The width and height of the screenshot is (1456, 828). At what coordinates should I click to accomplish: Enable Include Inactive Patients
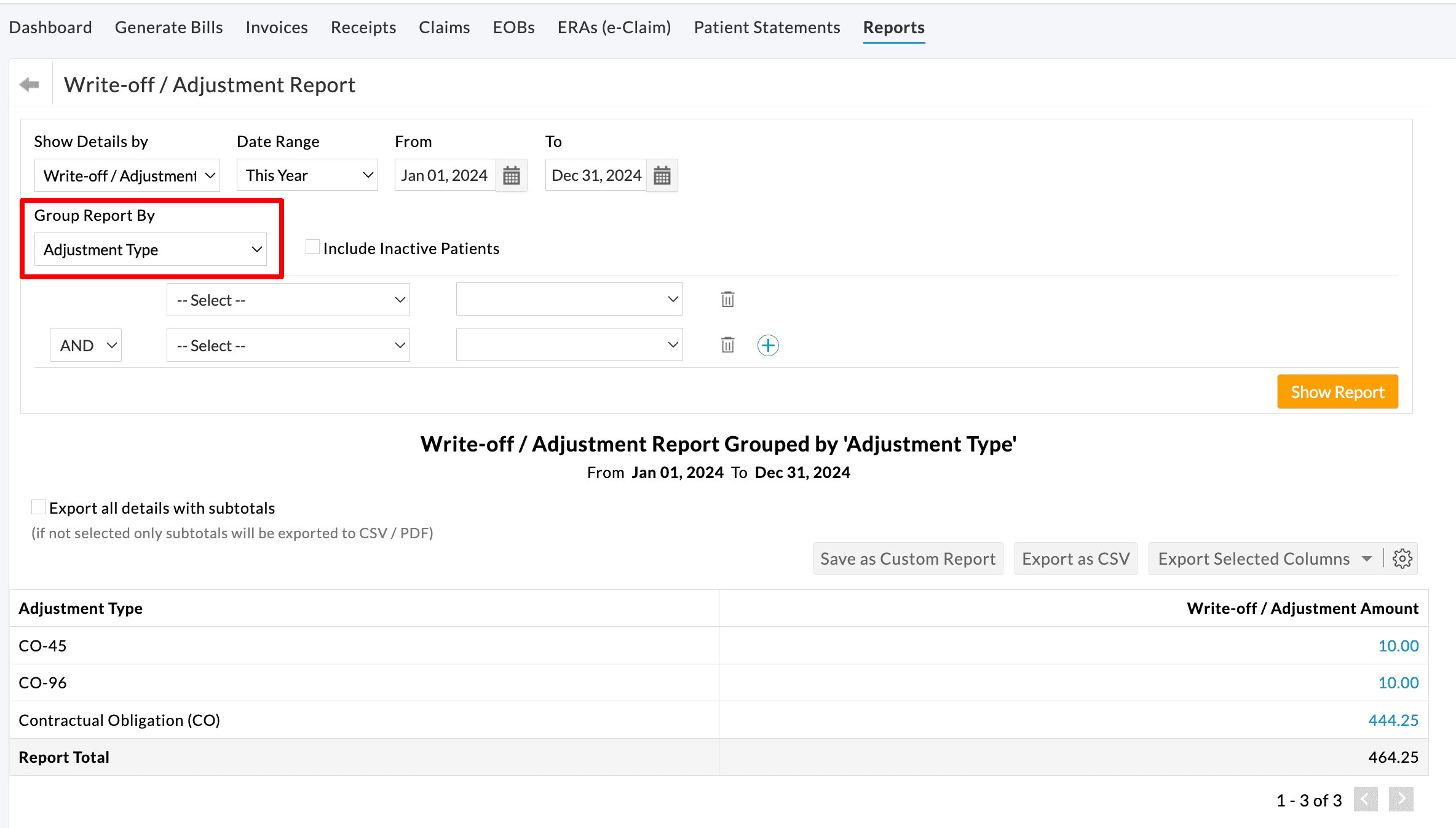(x=312, y=246)
